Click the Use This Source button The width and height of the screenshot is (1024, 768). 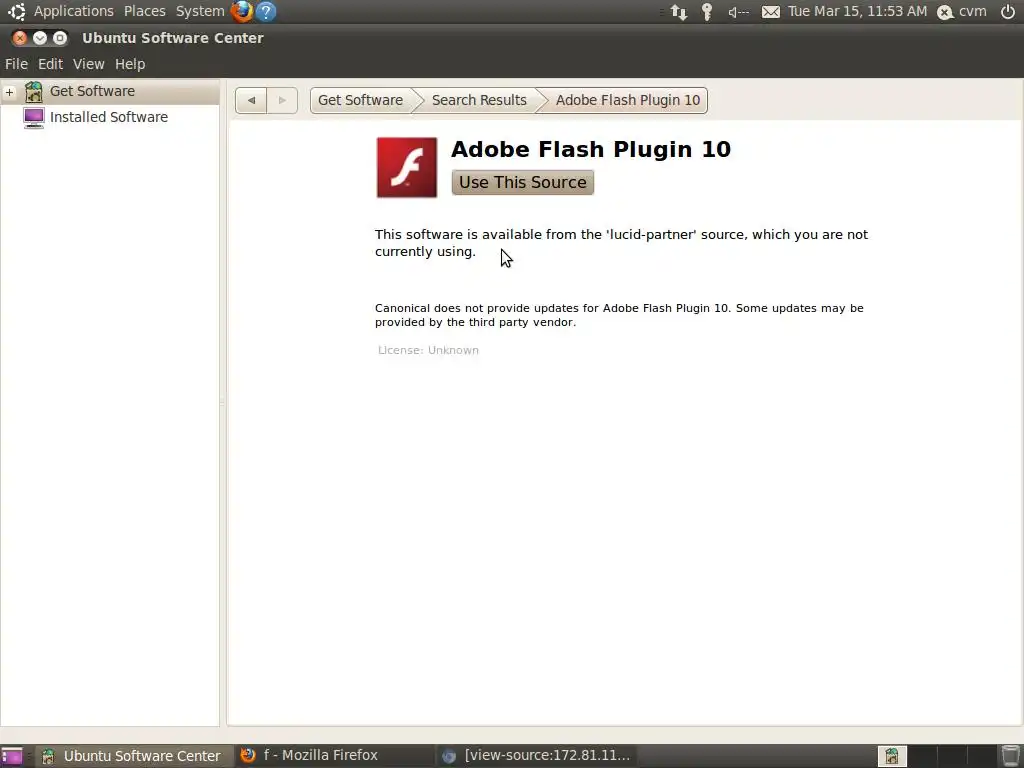point(522,182)
